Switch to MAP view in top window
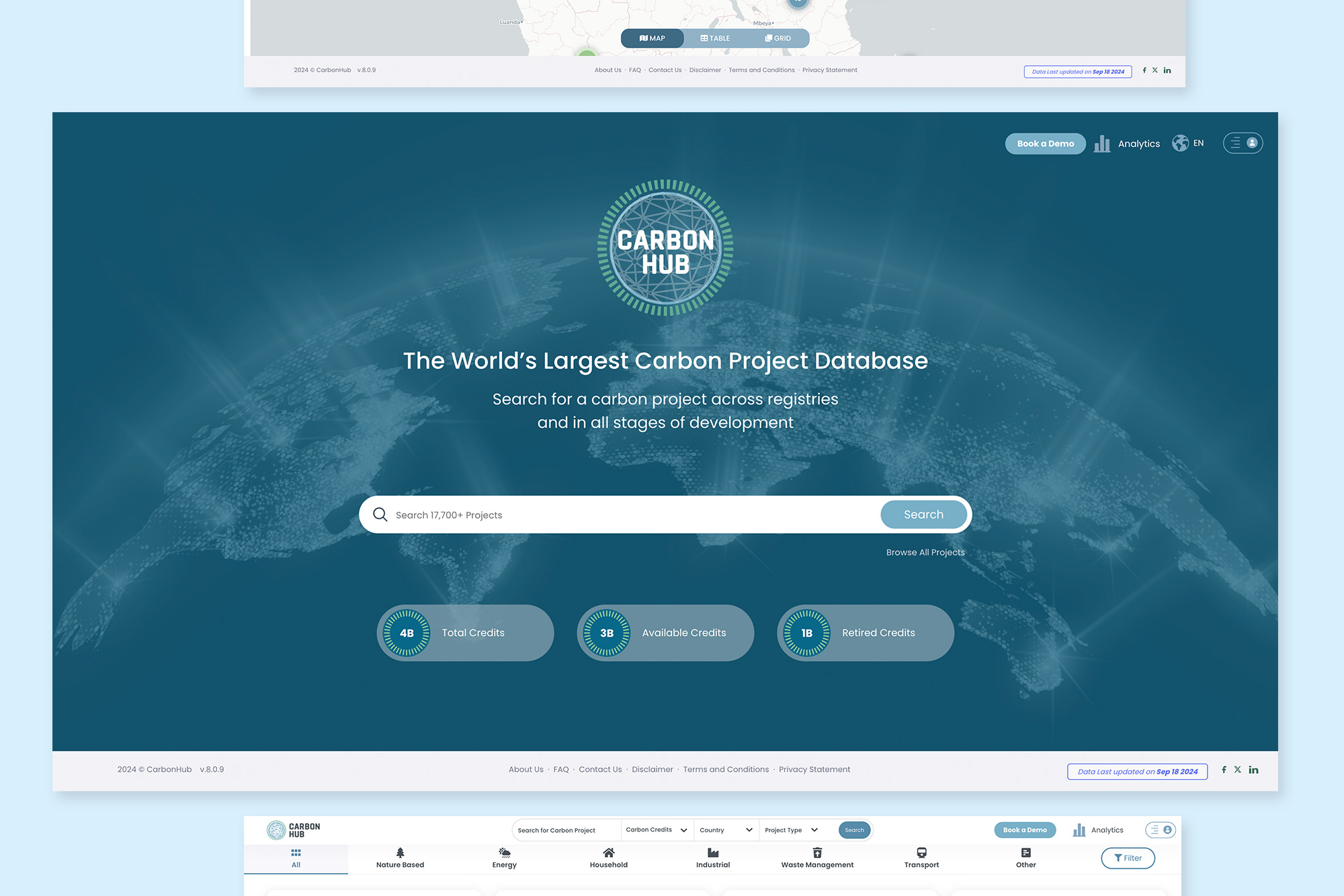This screenshot has height=896, width=1344. (652, 38)
